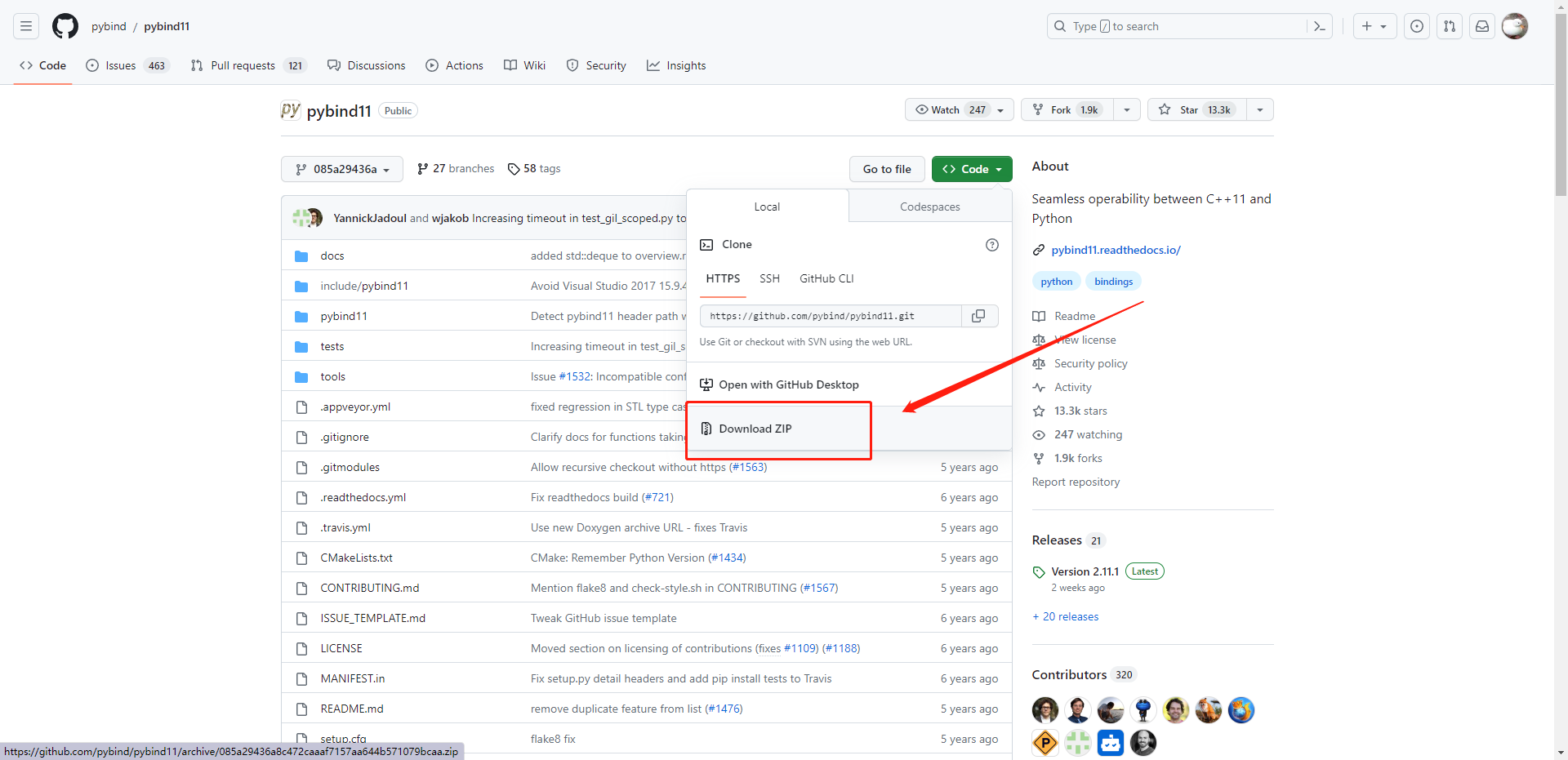The height and width of the screenshot is (760, 1568).
Task: Click the Go to file button
Action: [x=887, y=169]
